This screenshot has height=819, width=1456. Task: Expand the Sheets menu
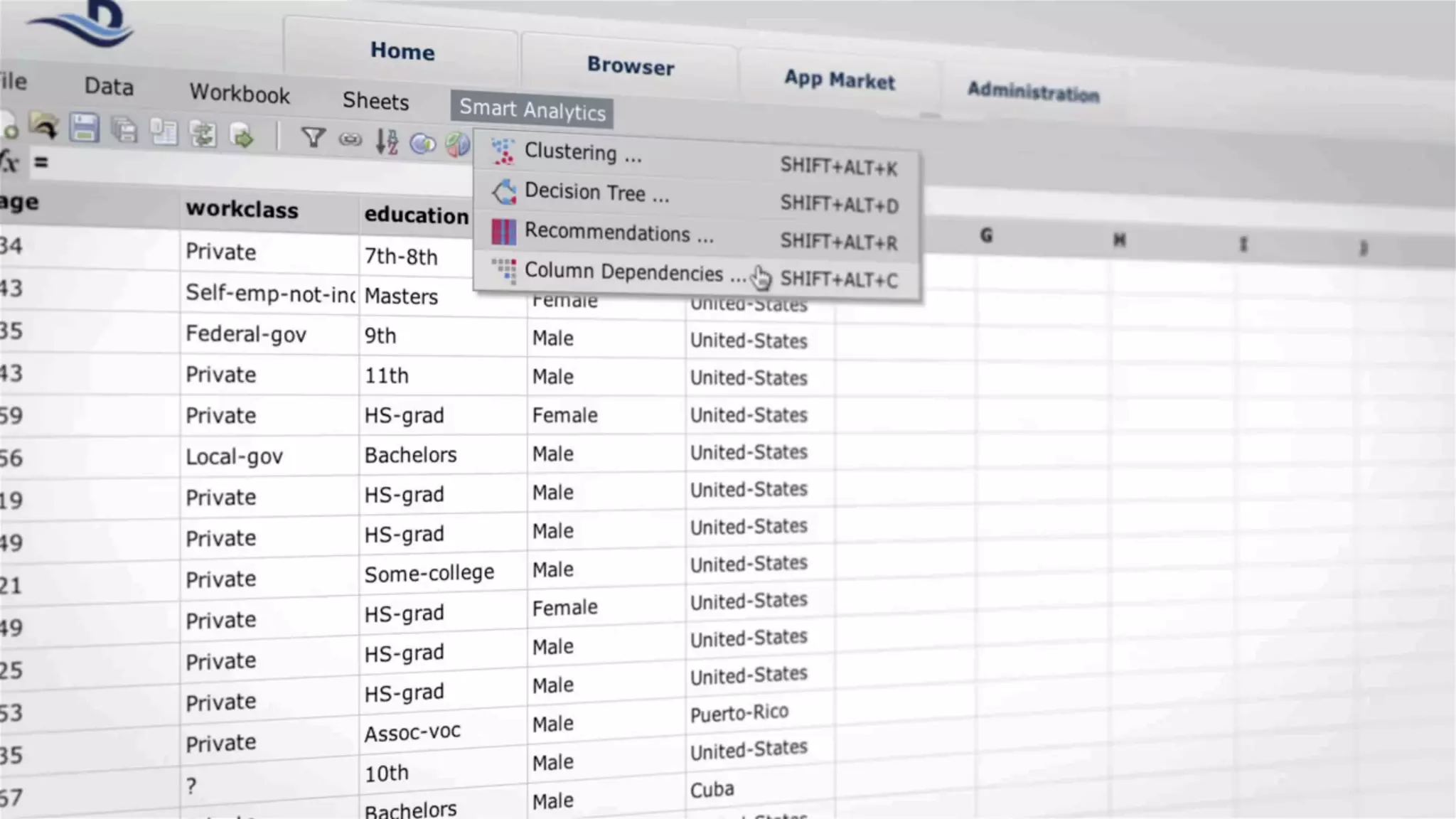click(x=375, y=101)
